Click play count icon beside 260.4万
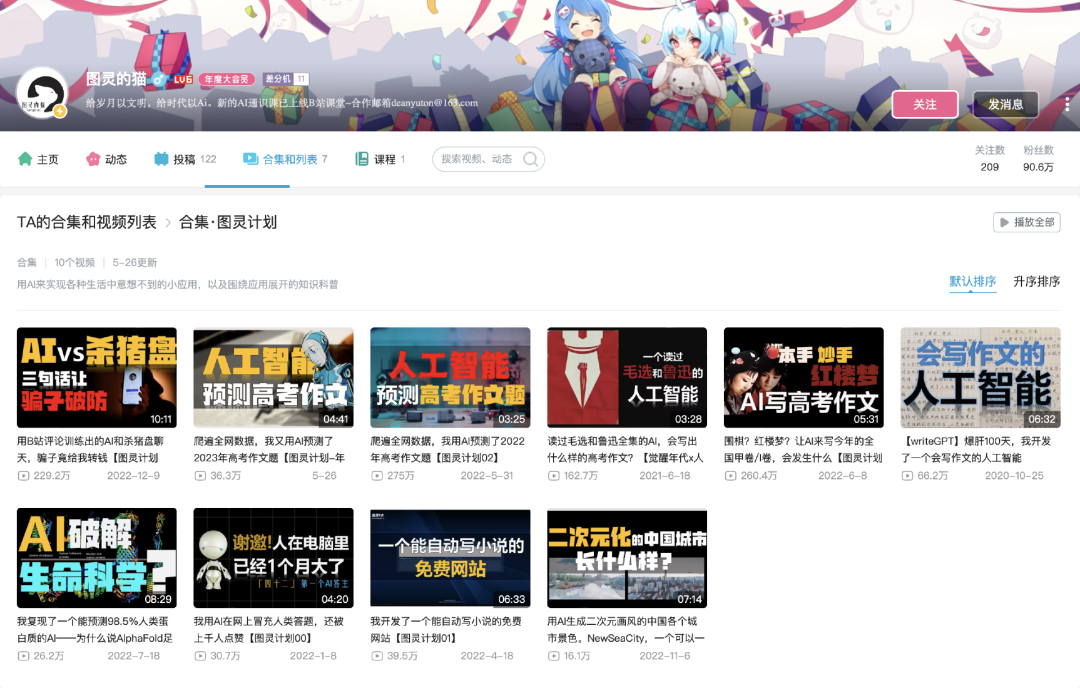 point(731,476)
